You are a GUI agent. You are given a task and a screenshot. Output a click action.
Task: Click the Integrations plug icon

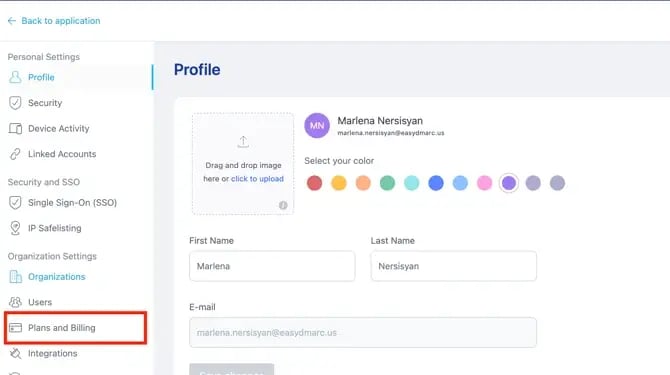(x=15, y=353)
